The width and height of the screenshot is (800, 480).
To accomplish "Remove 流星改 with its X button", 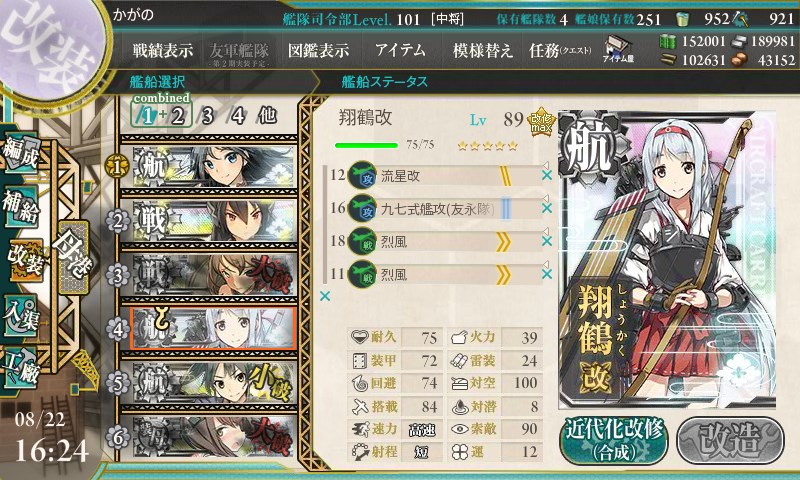I will [x=546, y=175].
